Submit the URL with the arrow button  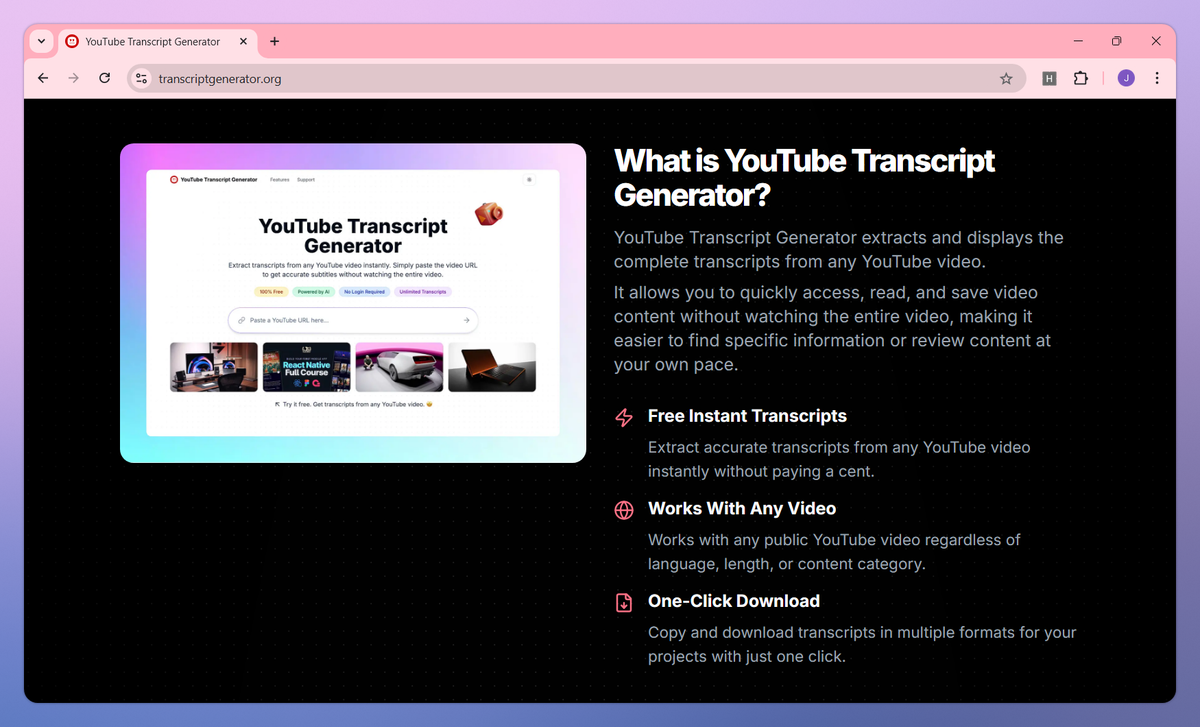[465, 321]
